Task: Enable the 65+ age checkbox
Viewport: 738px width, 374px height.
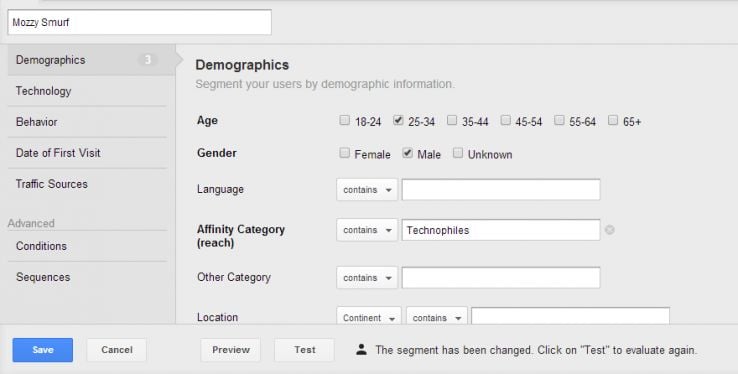Action: pos(612,120)
